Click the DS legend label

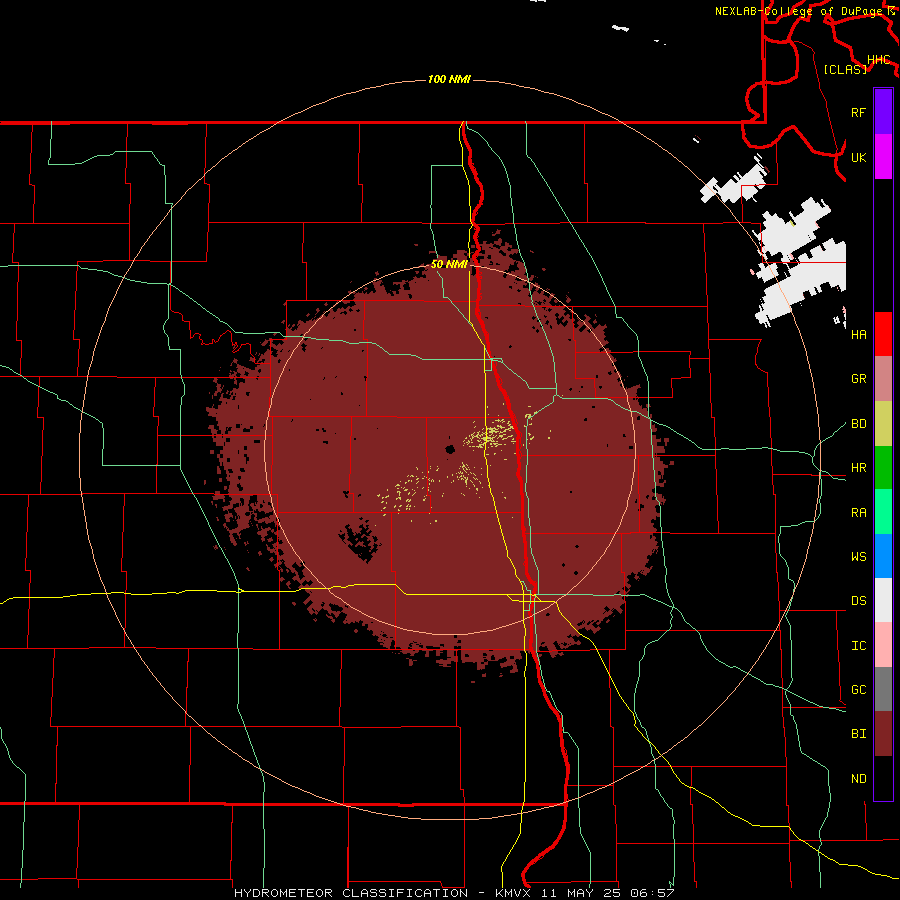pyautogui.click(x=858, y=601)
